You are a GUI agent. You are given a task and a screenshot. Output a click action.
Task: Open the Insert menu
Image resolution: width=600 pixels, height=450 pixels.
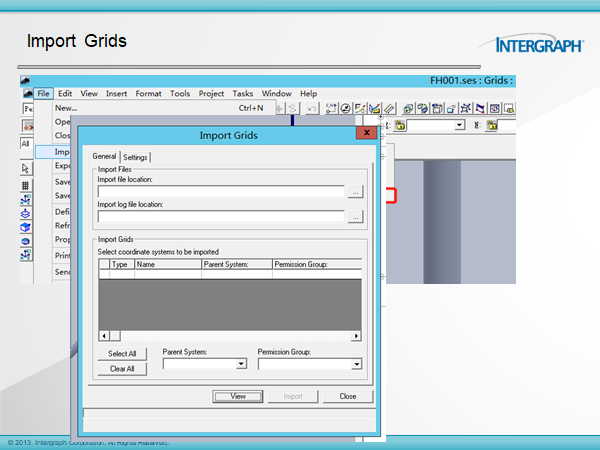[x=116, y=94]
